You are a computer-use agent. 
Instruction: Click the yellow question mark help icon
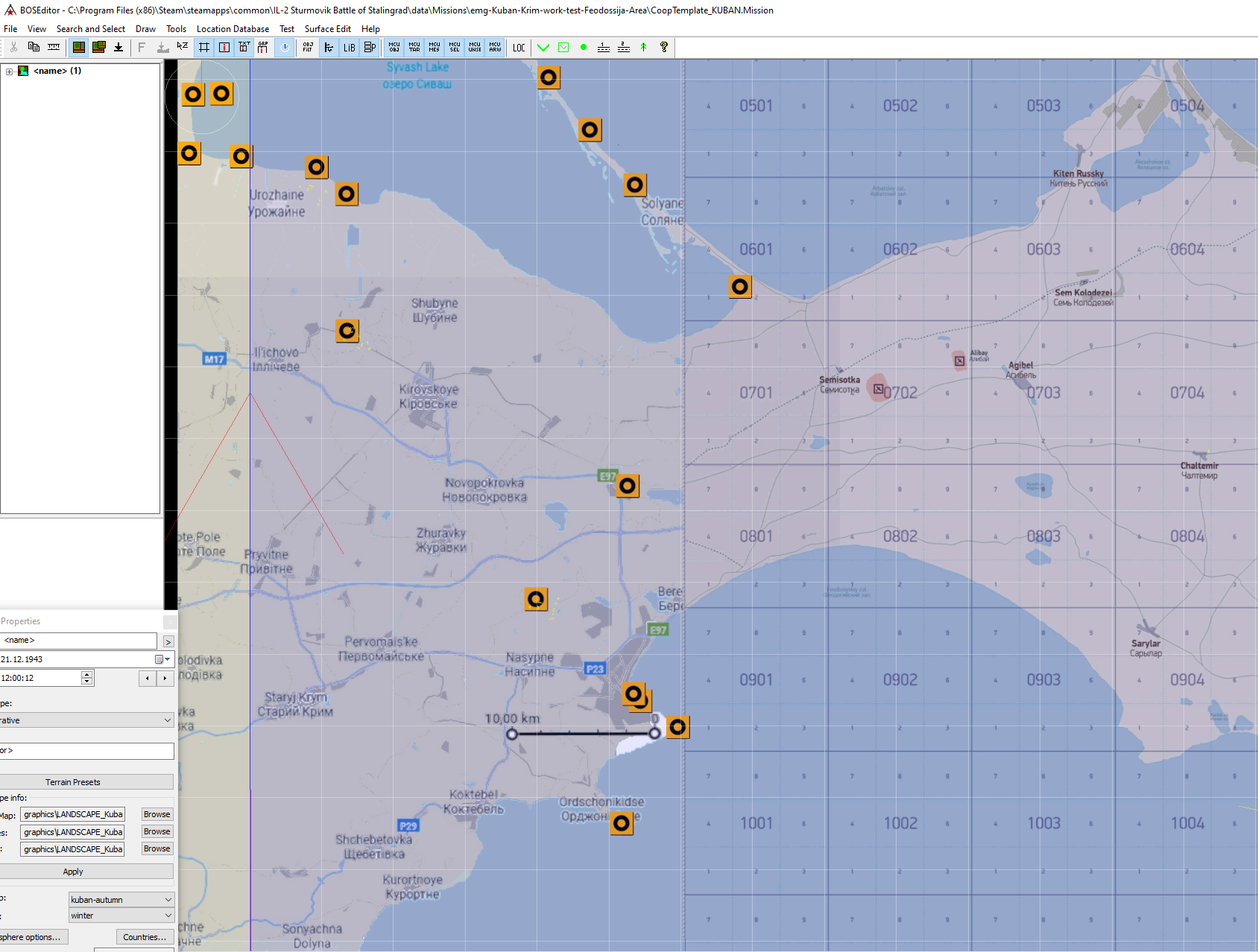[663, 47]
